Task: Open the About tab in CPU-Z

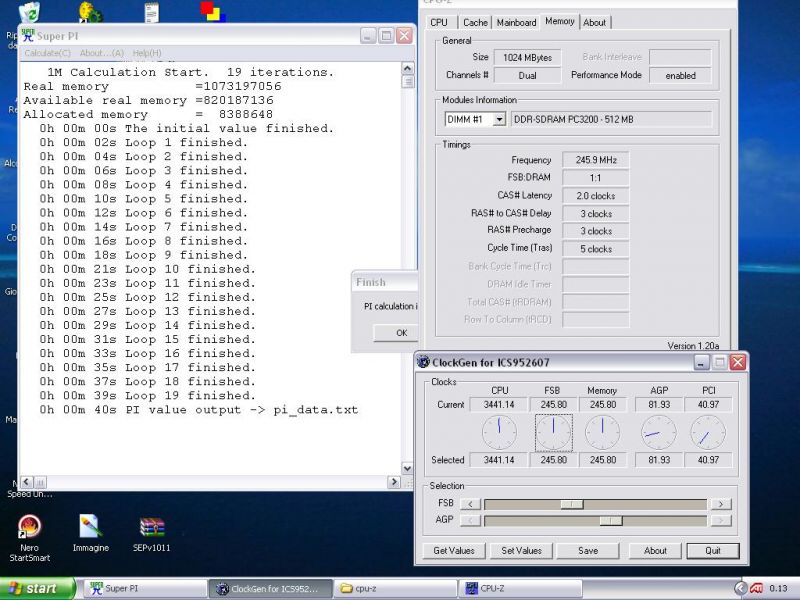Action: click(x=594, y=22)
